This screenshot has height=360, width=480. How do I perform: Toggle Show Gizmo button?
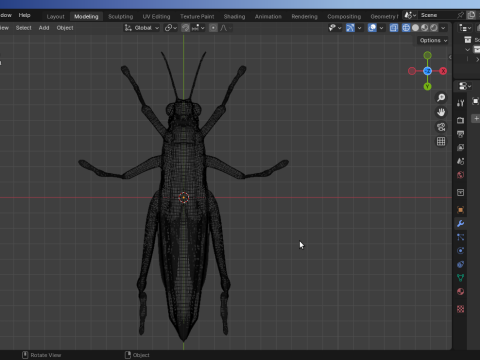tap(350, 28)
